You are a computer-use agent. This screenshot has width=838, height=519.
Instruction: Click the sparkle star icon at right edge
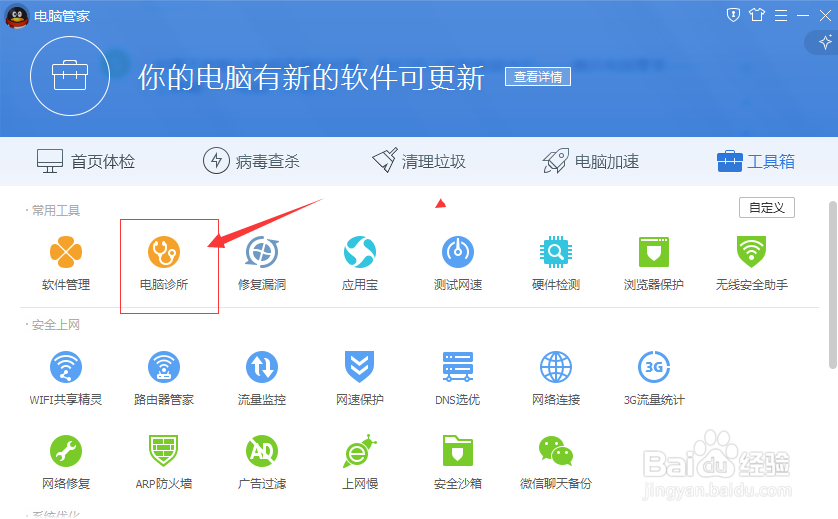825,42
